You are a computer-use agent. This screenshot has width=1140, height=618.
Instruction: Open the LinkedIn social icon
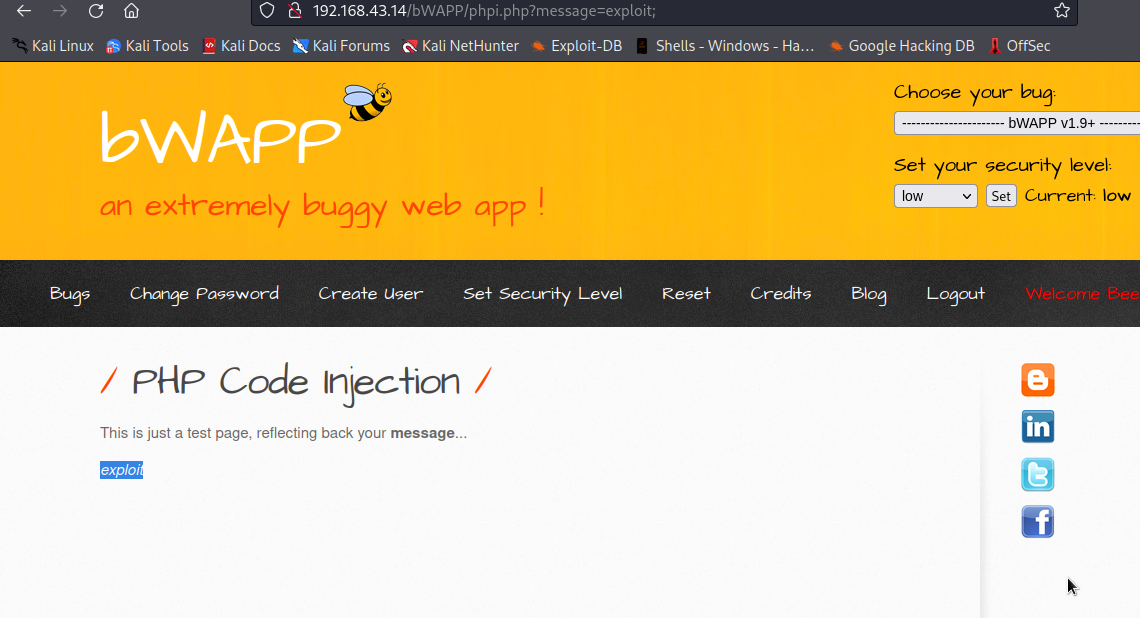[x=1037, y=427]
